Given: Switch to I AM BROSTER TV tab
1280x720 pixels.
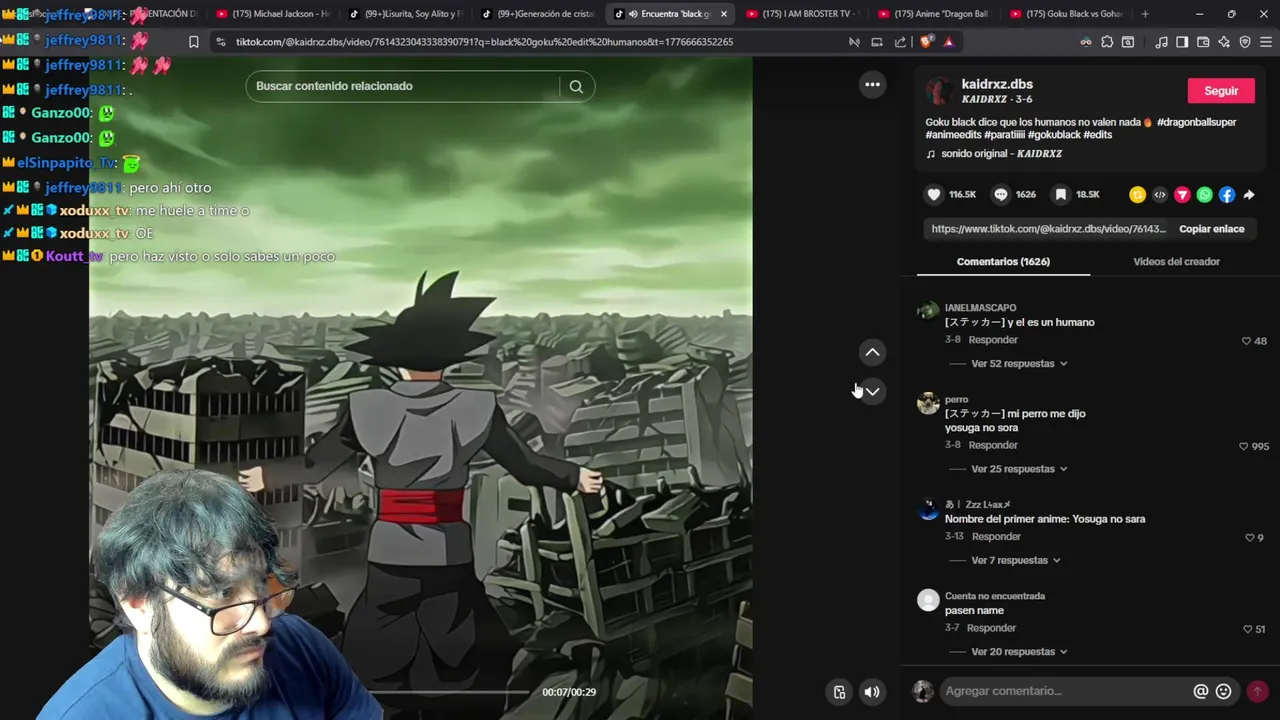Looking at the screenshot, I should point(803,14).
